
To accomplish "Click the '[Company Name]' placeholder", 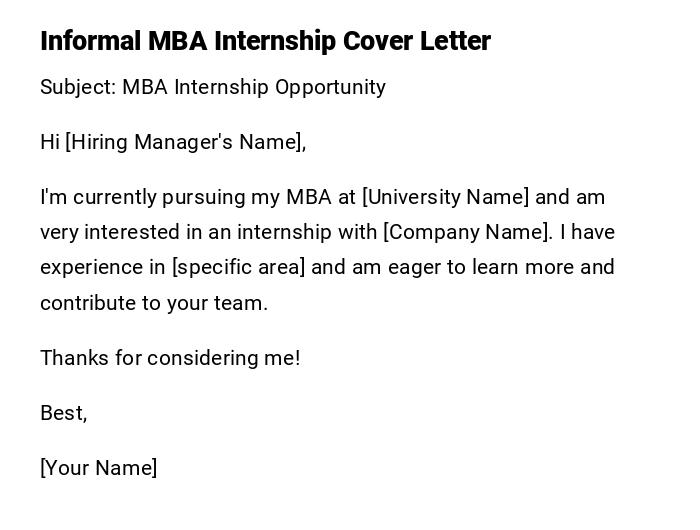I will 466,232.
